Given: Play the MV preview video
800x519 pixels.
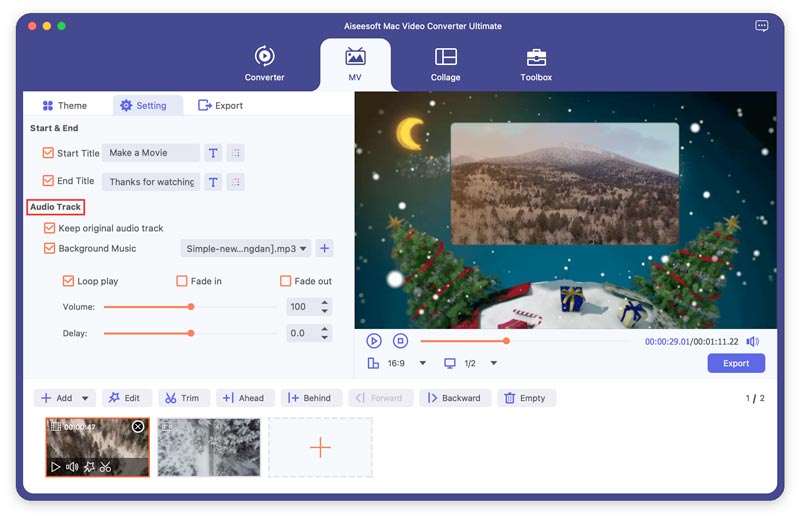Looking at the screenshot, I should click(x=373, y=341).
